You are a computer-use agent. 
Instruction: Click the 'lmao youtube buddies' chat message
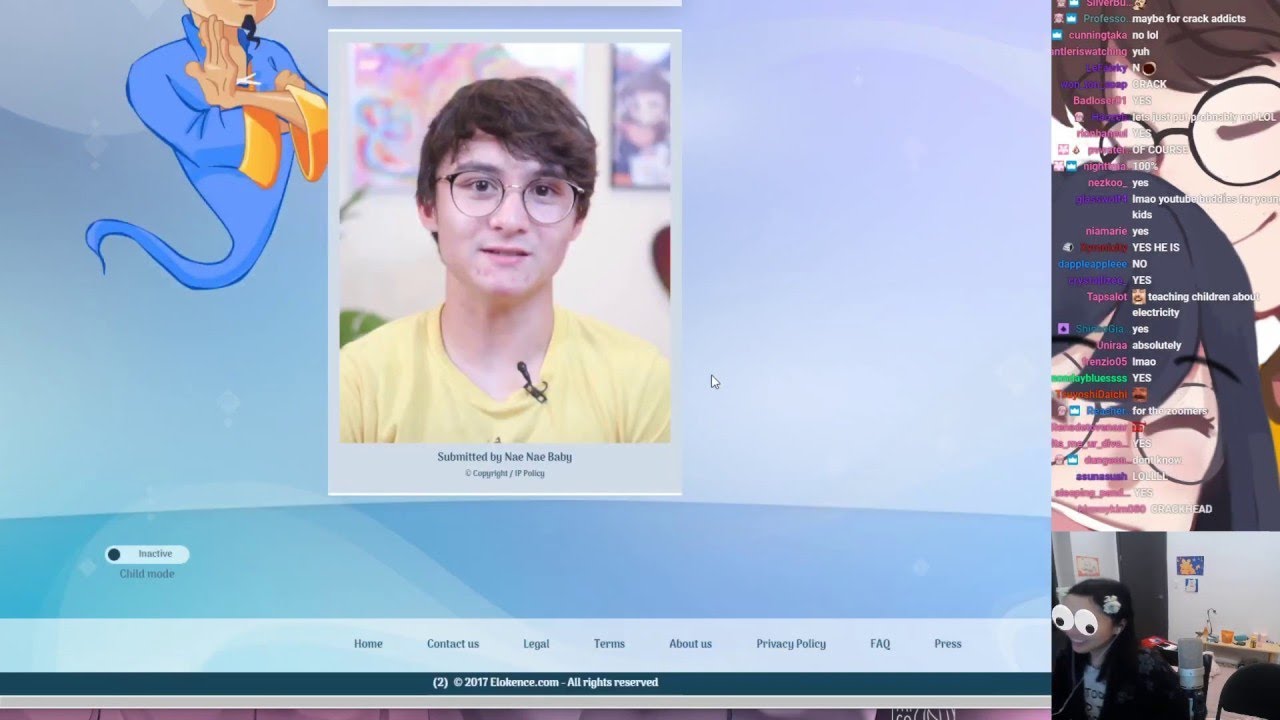[1205, 207]
